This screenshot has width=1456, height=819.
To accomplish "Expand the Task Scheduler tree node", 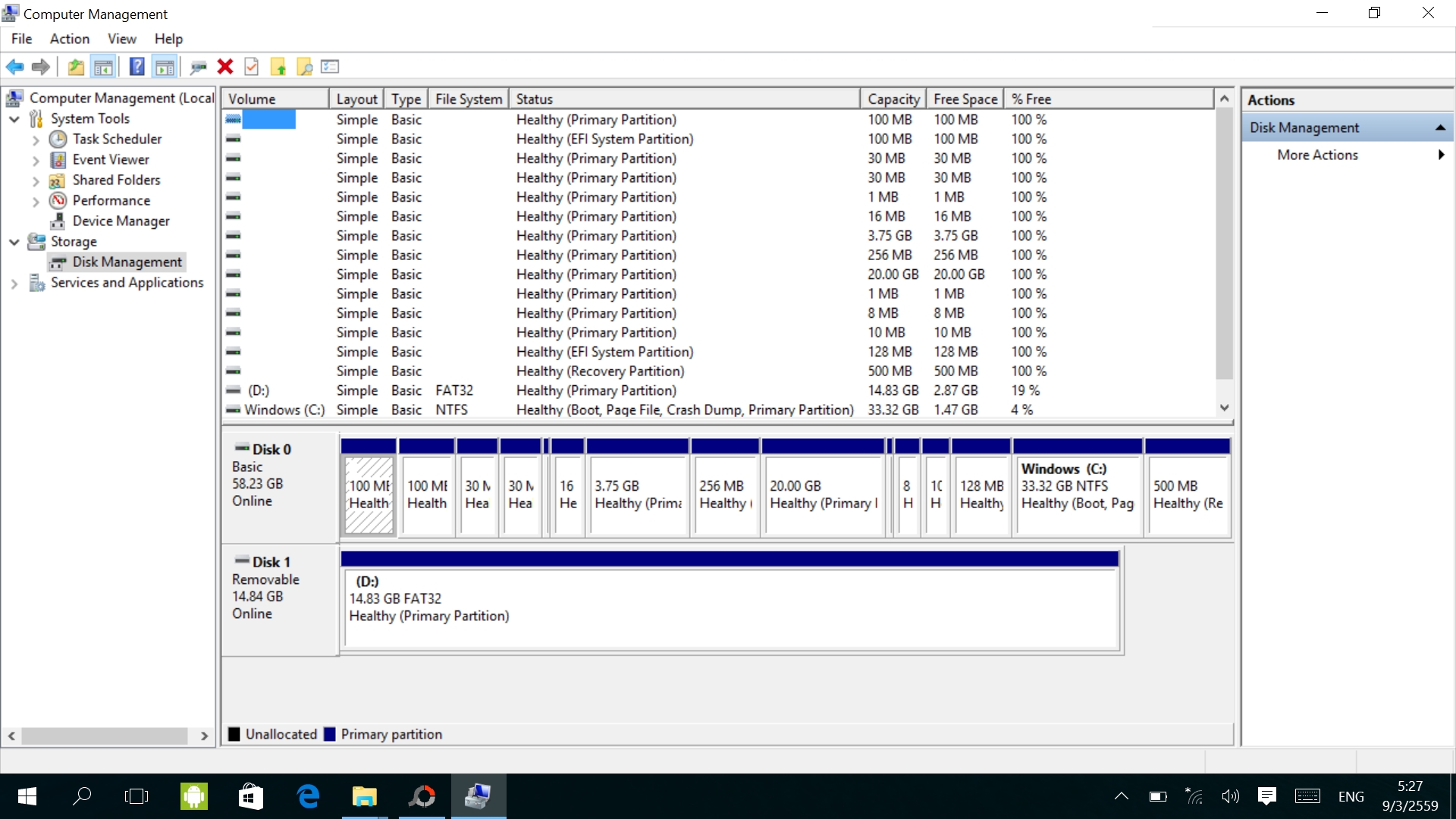I will [36, 140].
